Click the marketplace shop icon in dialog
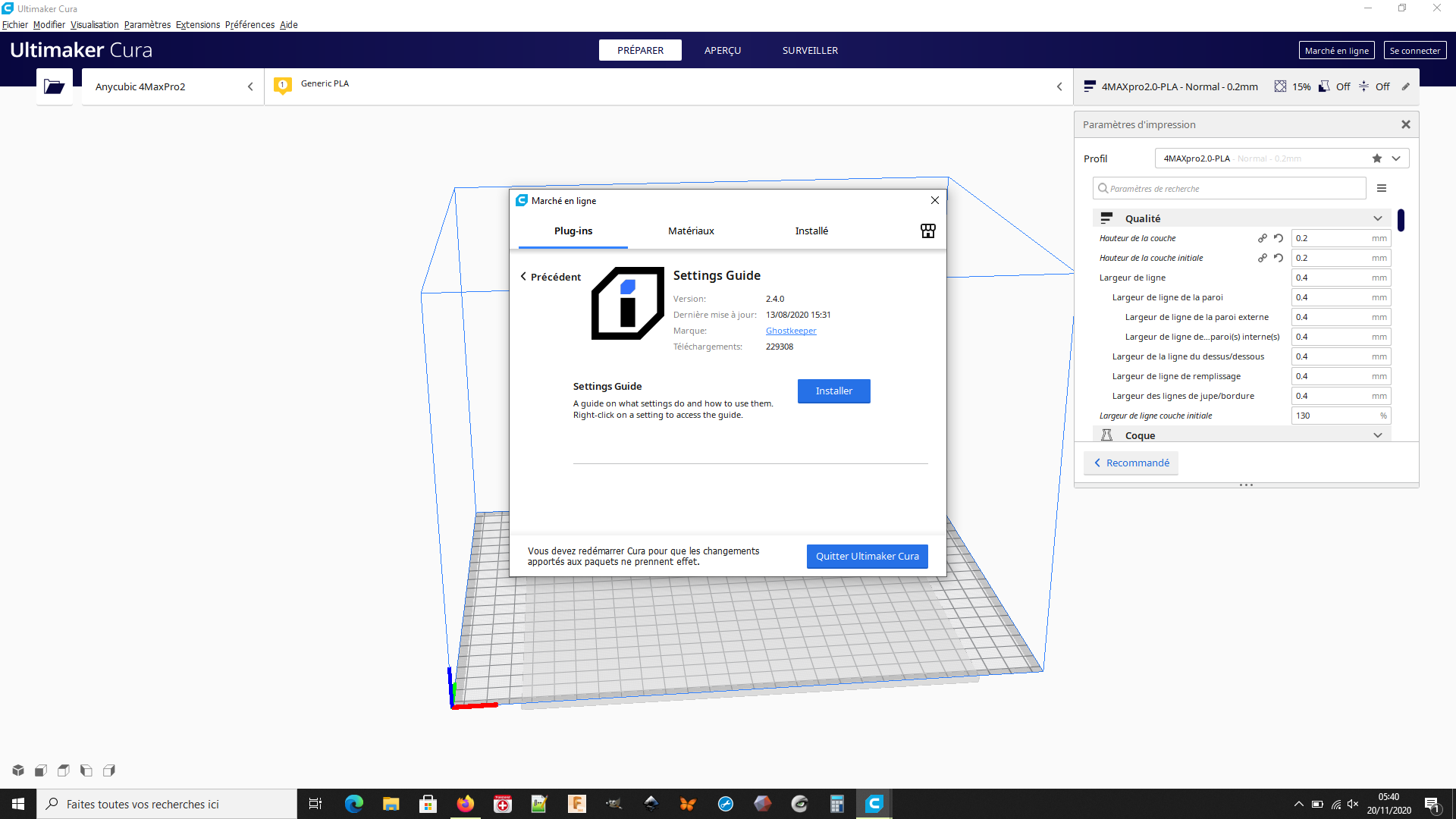Viewport: 1456px width, 819px height. pyautogui.click(x=927, y=231)
